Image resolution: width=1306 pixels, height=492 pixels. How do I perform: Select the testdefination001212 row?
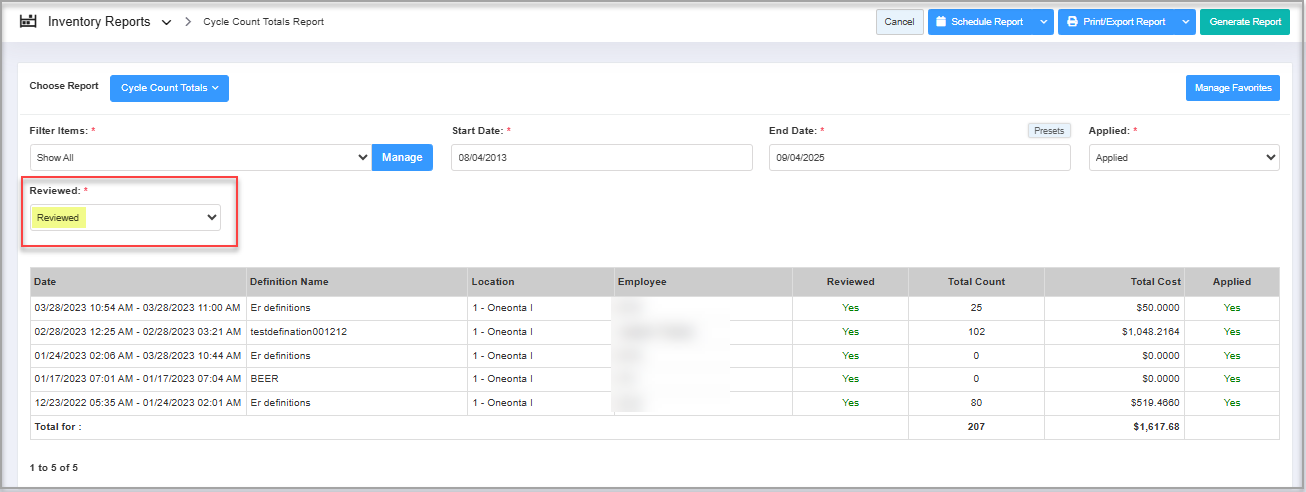coord(298,332)
